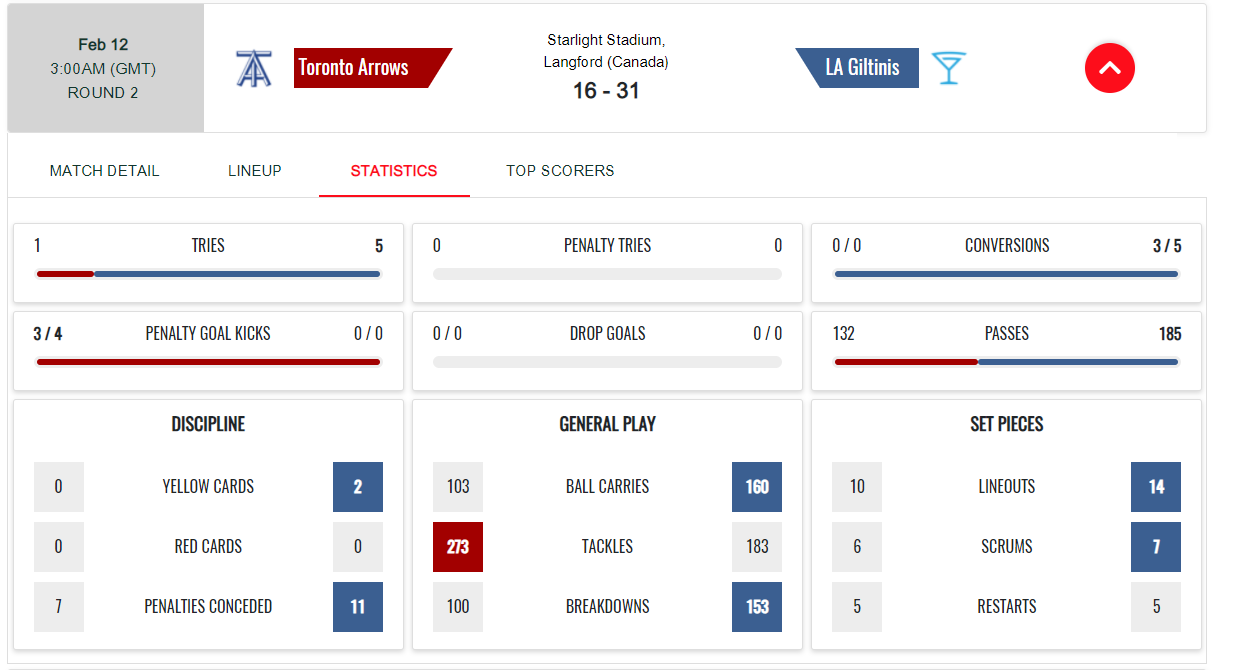The height and width of the screenshot is (670, 1252).
Task: Click the LA Giltinis team name banner
Action: click(858, 68)
